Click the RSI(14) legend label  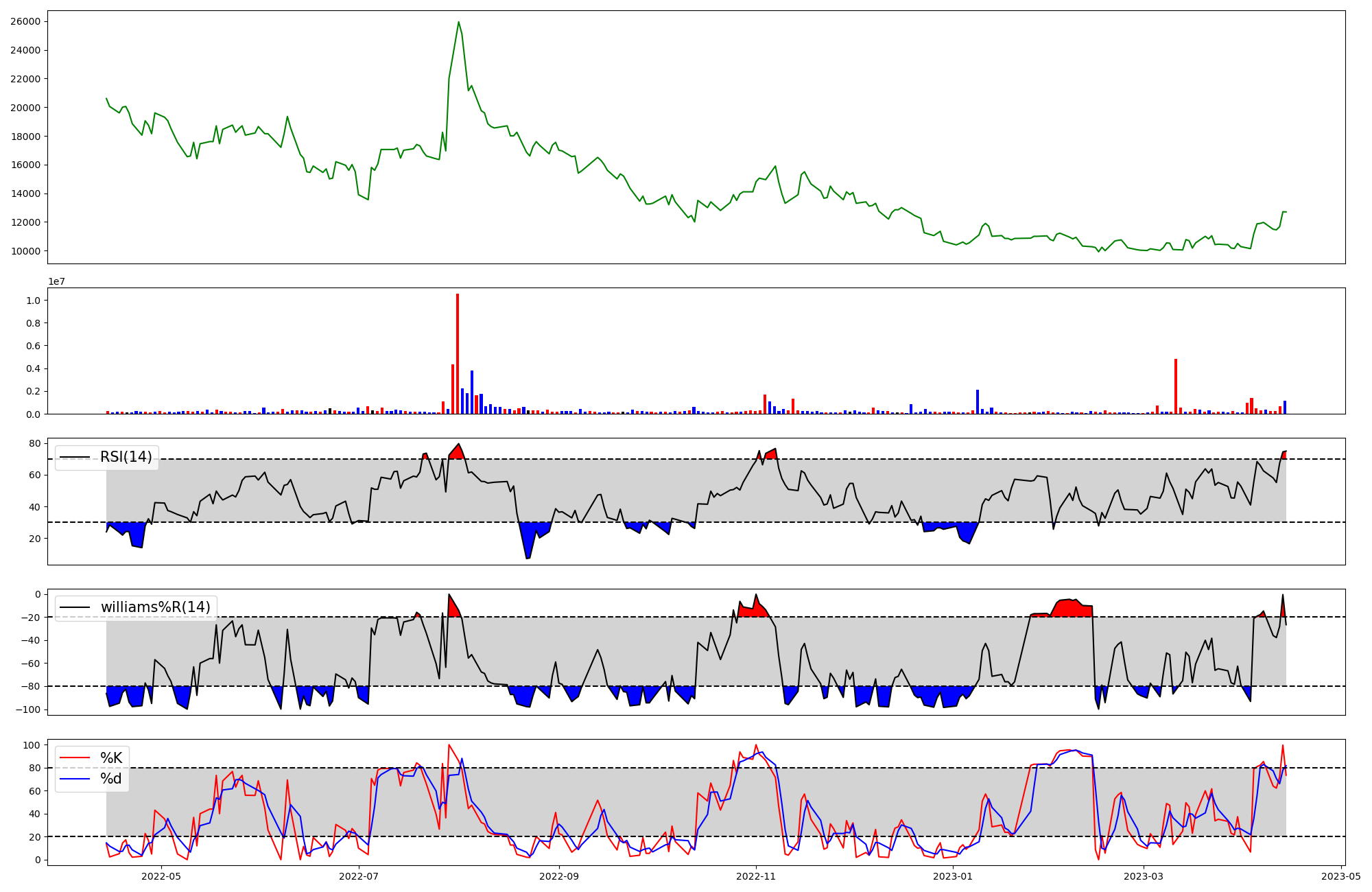[x=126, y=457]
